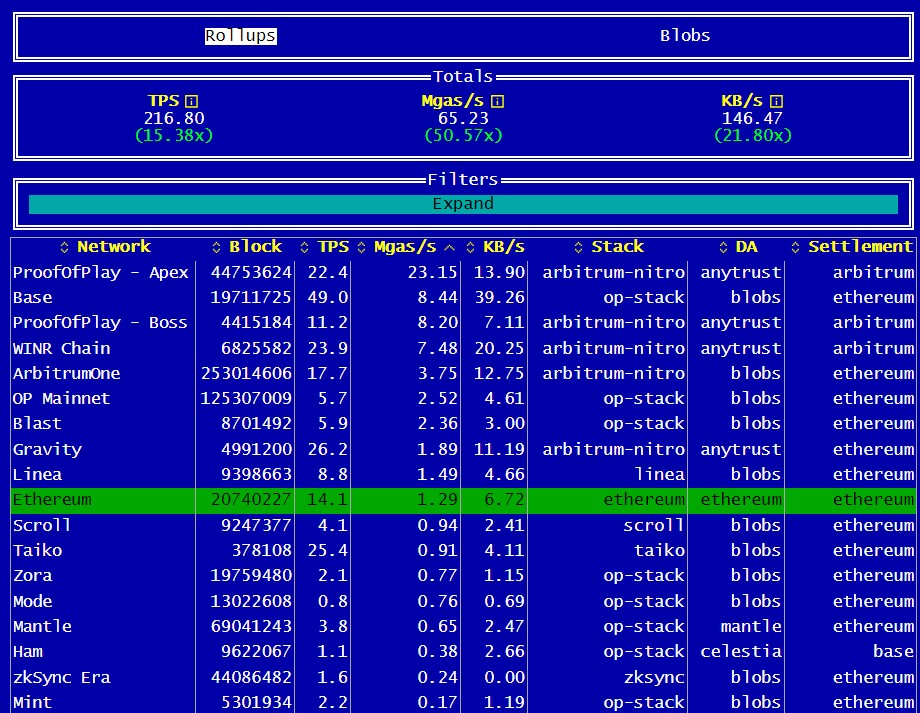Viewport: 920px width, 713px height.
Task: Sort by Block column sort icon
Action: [217, 247]
